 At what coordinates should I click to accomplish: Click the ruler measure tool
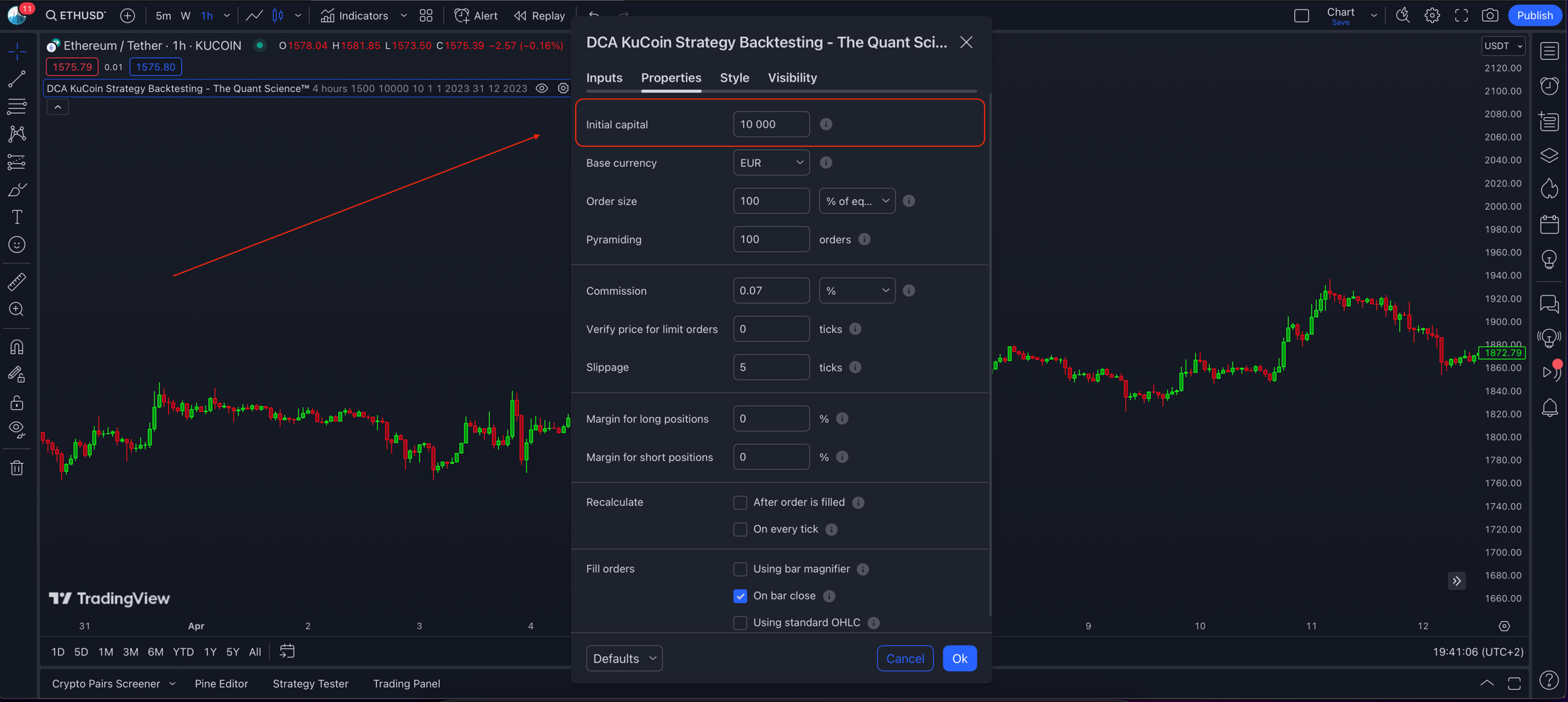pos(17,282)
